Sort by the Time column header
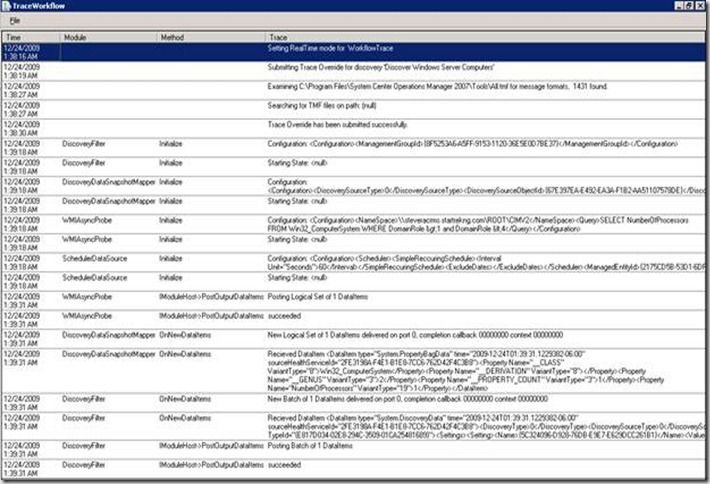 point(31,37)
